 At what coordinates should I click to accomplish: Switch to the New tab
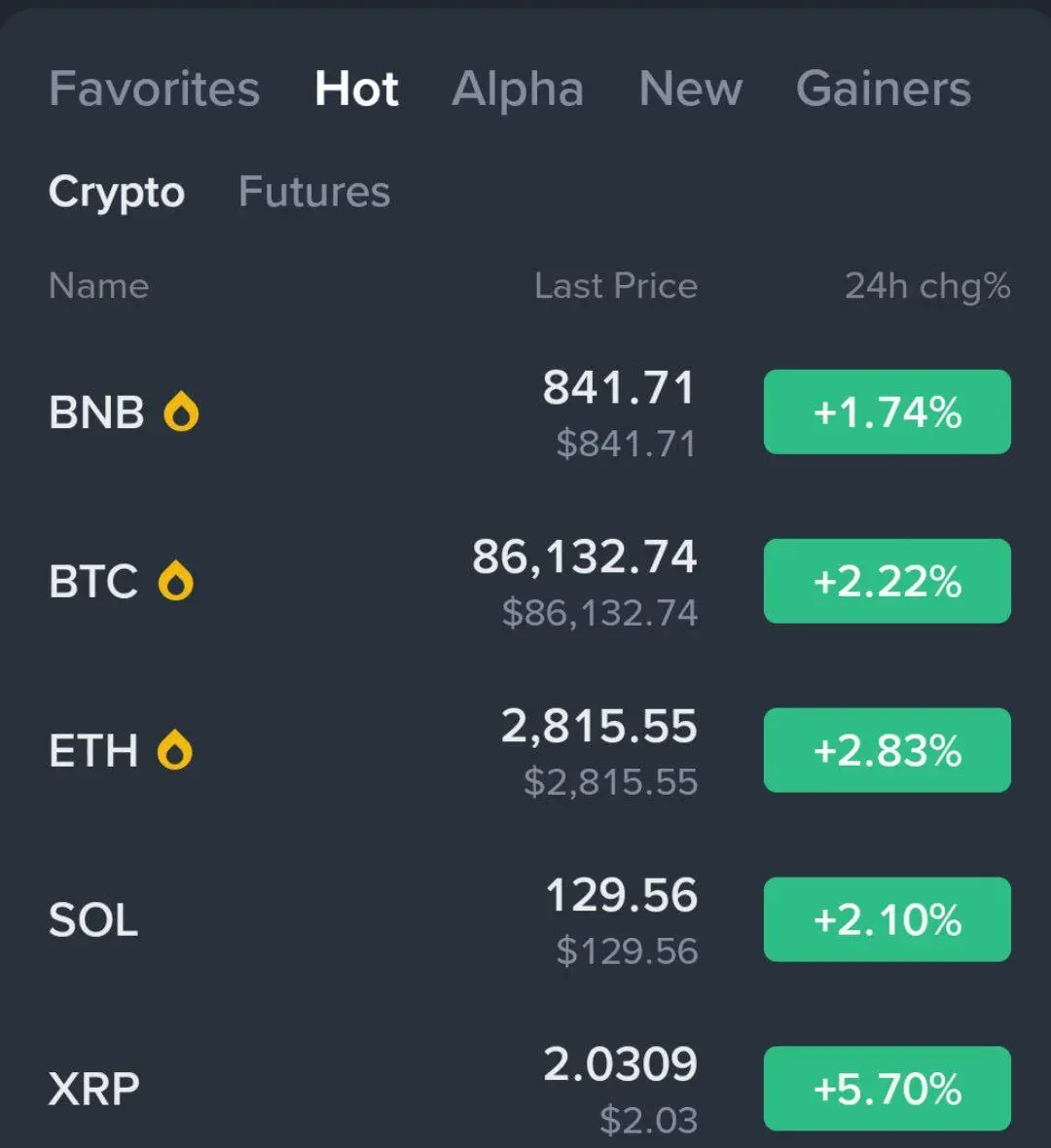(x=691, y=89)
